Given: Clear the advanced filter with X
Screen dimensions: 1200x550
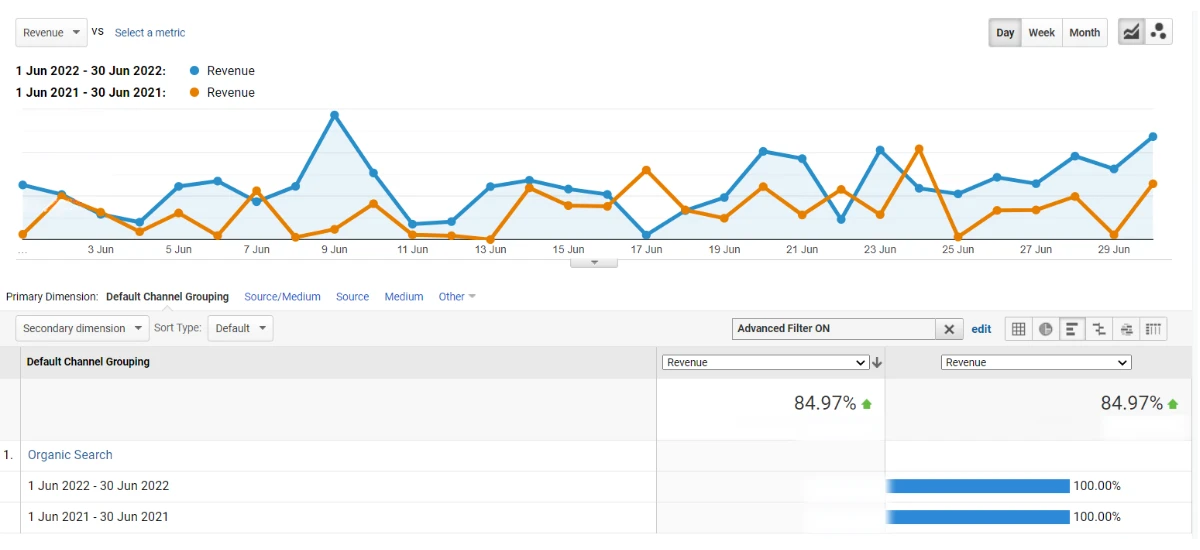Looking at the screenshot, I should [949, 329].
